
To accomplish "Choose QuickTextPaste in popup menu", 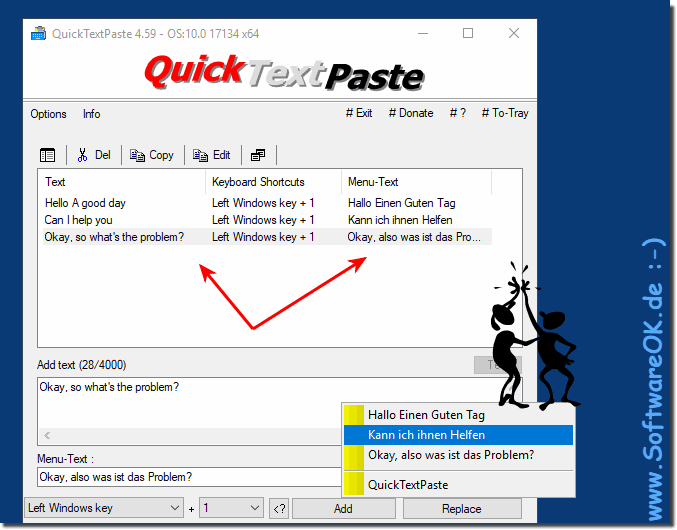I will (x=459, y=485).
